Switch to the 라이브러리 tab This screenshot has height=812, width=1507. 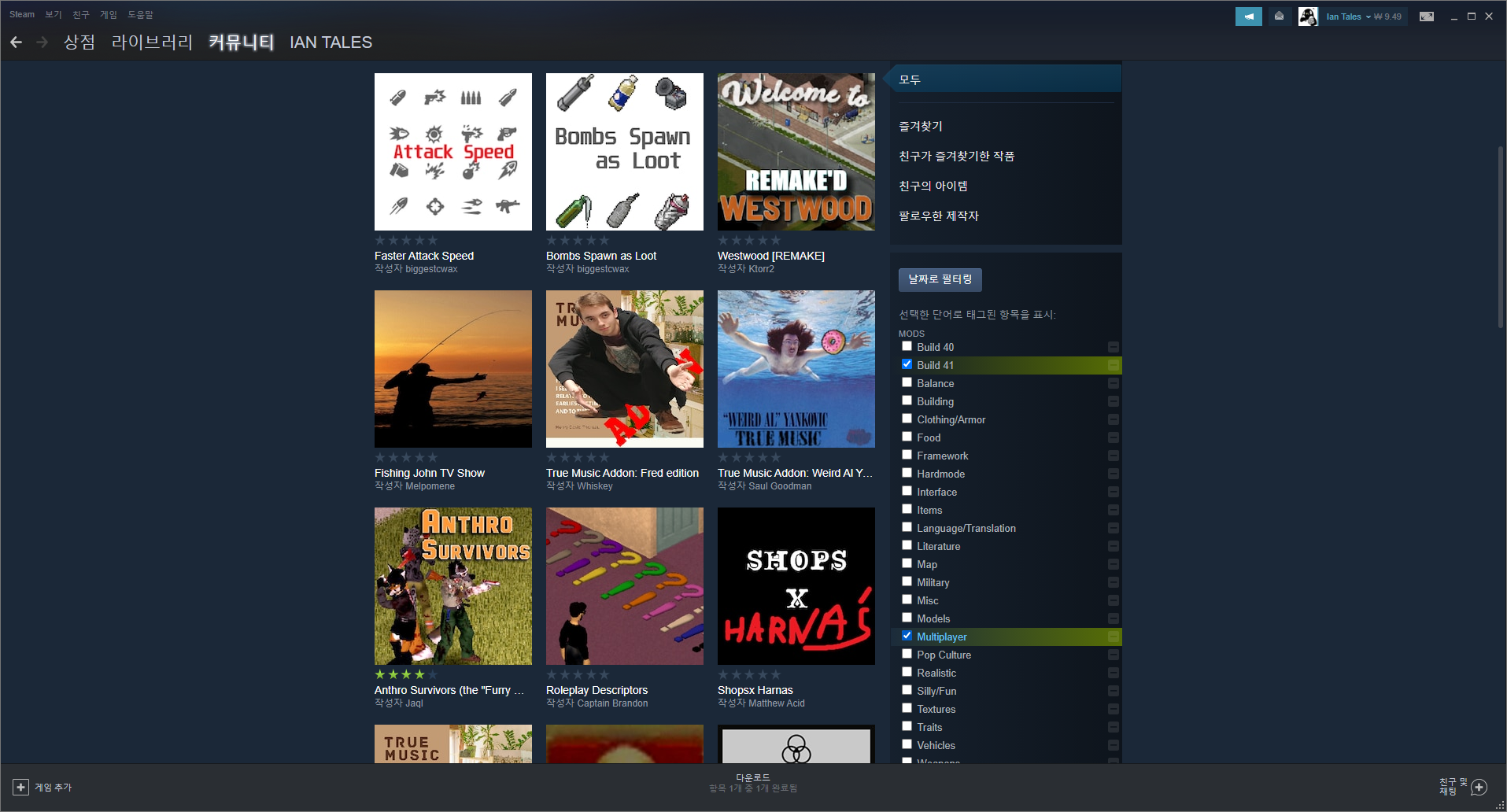[x=152, y=42]
